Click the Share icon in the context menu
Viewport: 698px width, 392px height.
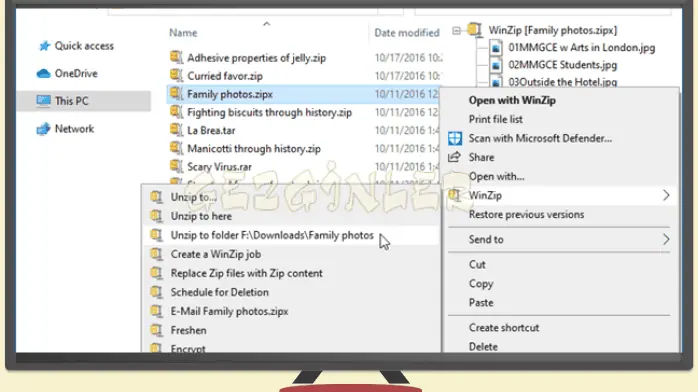[454, 157]
